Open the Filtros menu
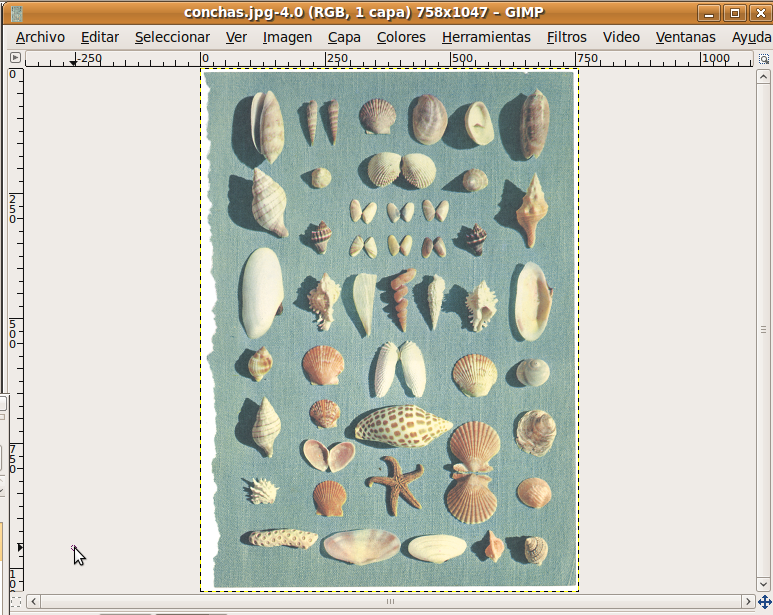 click(567, 37)
